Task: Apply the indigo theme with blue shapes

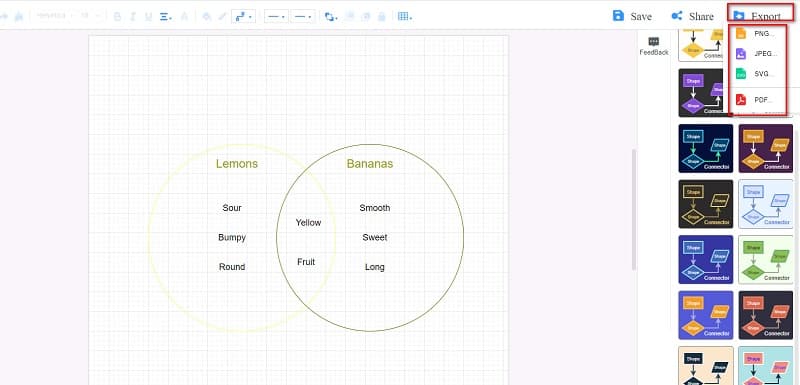Action: coord(706,260)
